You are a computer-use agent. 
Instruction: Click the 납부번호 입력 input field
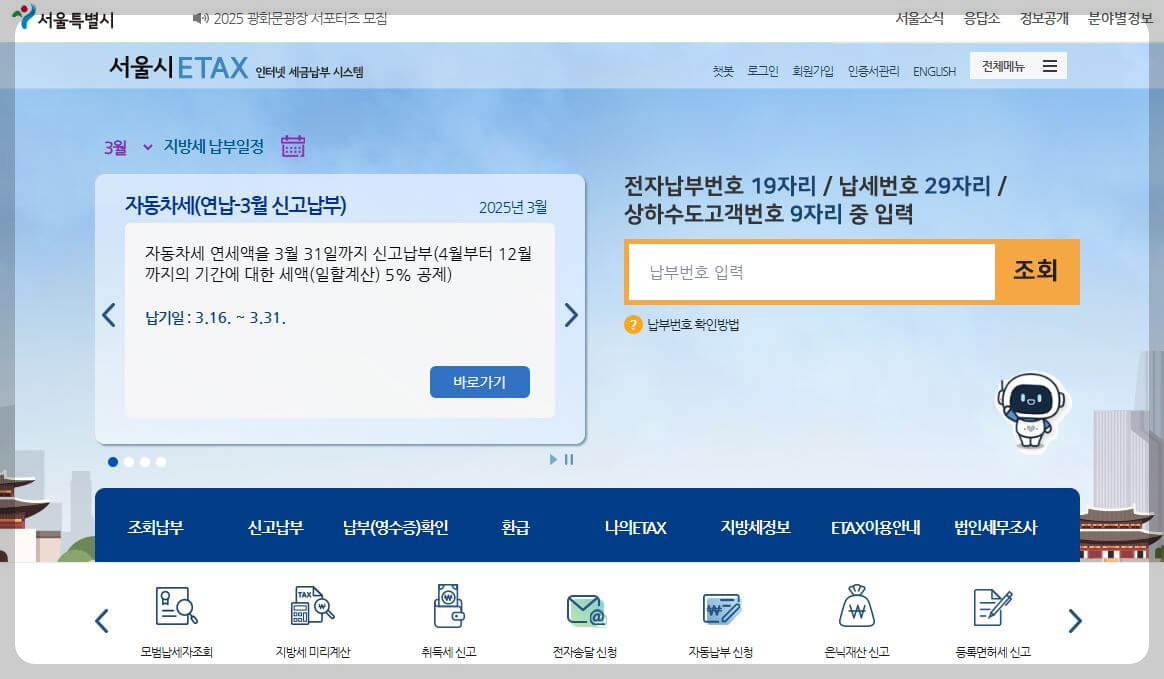coord(810,271)
